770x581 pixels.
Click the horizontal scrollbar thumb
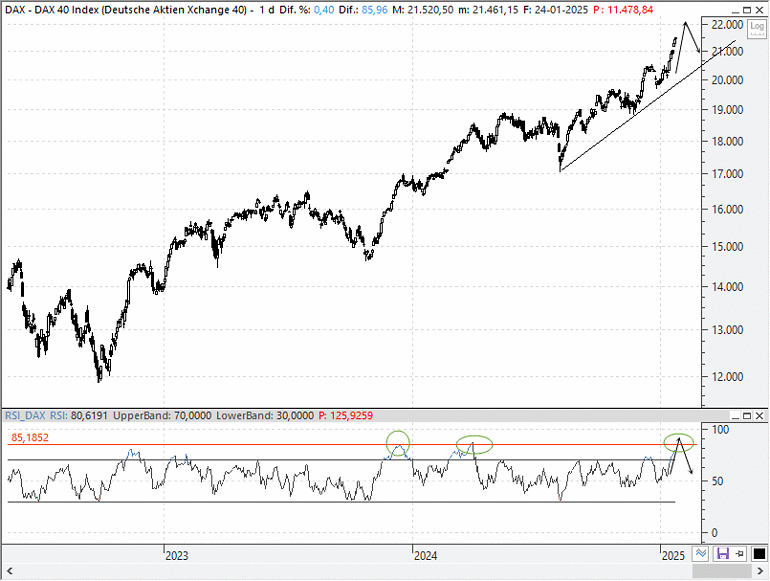click(722, 571)
